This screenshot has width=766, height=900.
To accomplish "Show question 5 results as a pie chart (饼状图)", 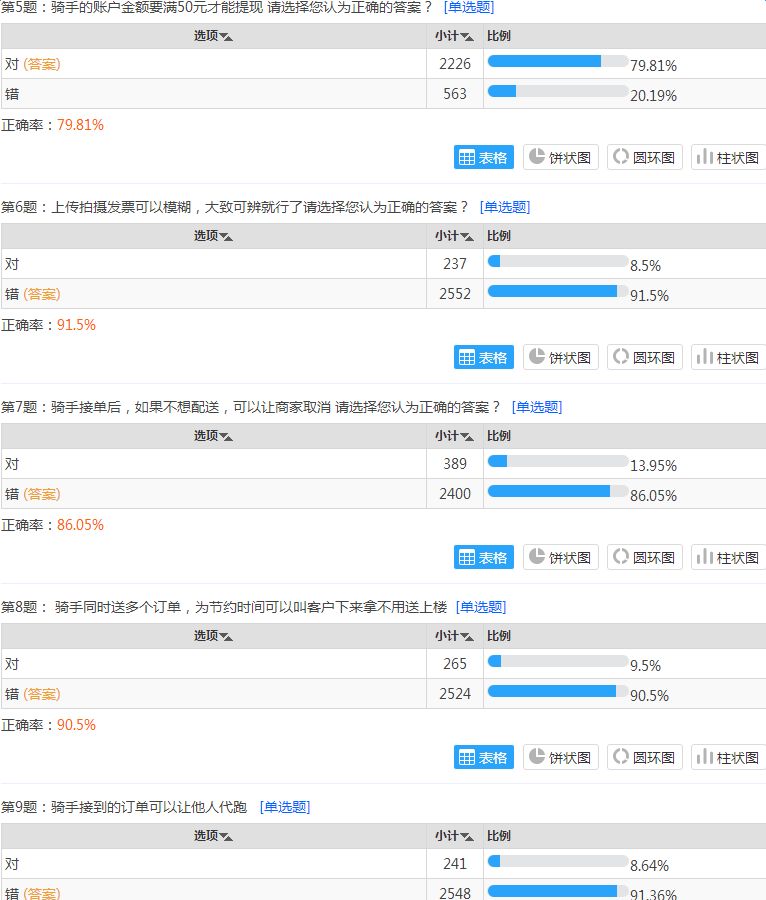I will click(561, 157).
